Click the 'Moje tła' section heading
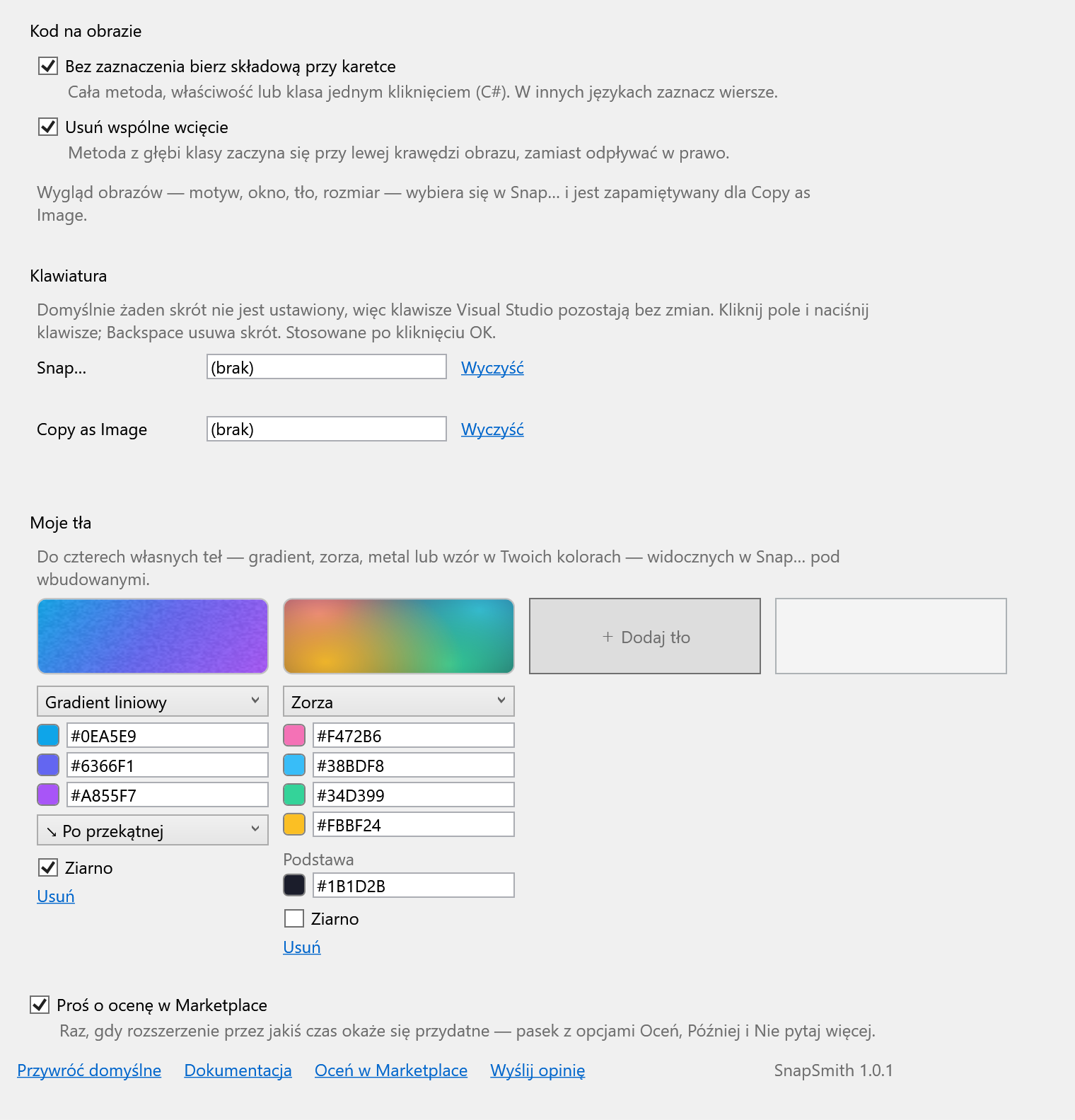 (x=61, y=523)
